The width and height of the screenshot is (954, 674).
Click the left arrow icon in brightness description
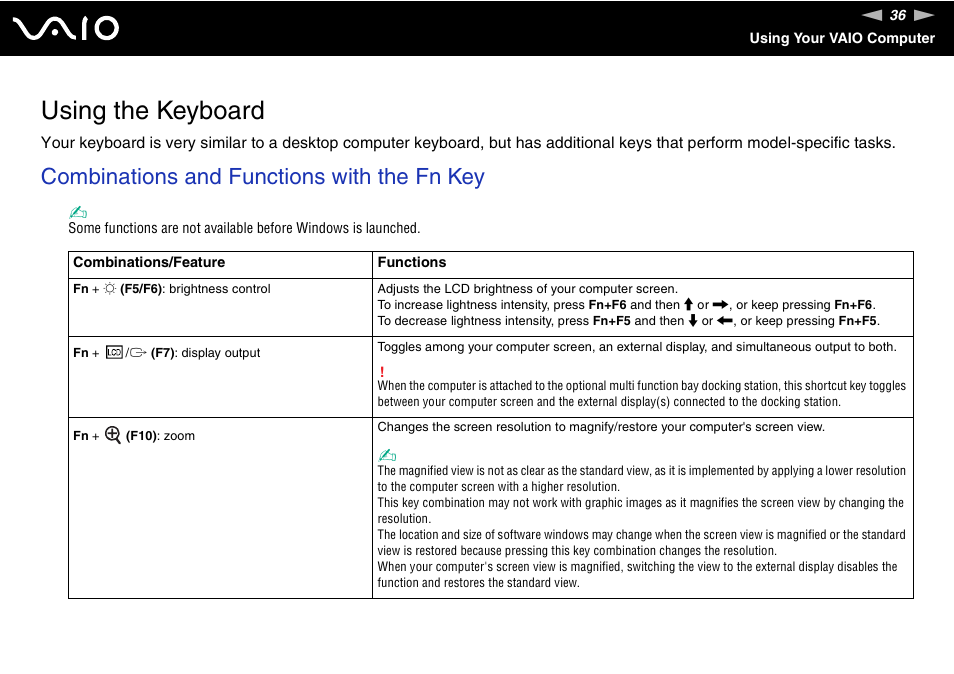pos(725,321)
